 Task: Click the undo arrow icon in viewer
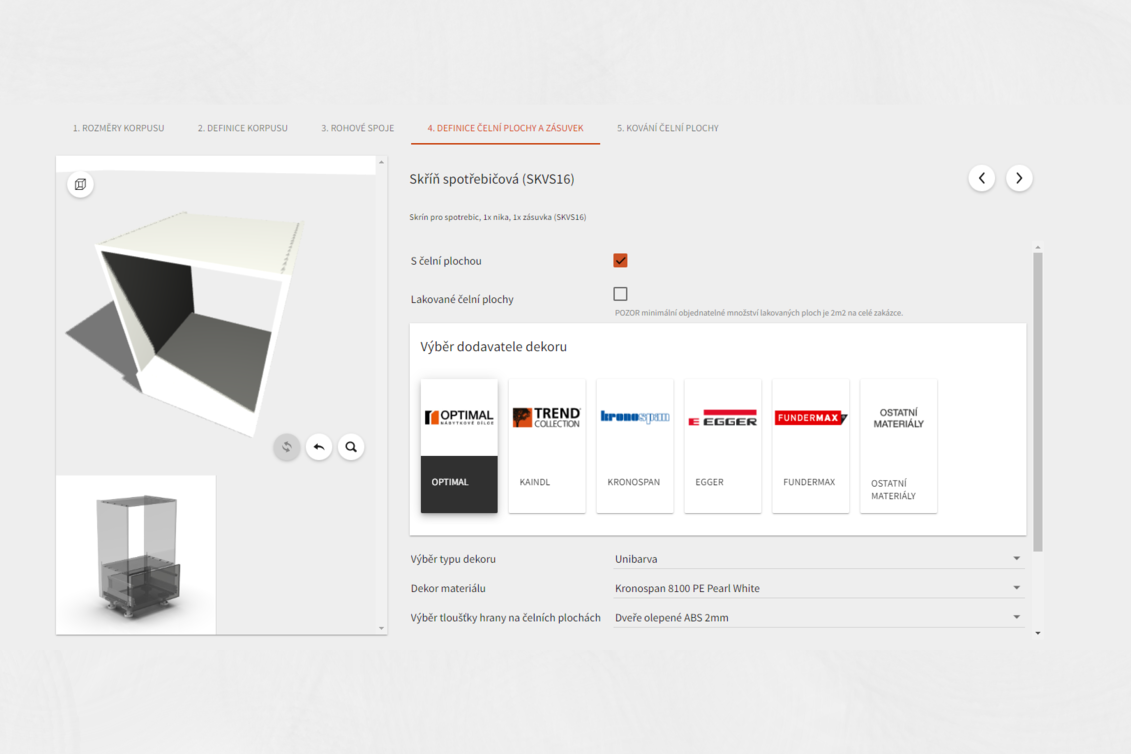click(x=319, y=447)
